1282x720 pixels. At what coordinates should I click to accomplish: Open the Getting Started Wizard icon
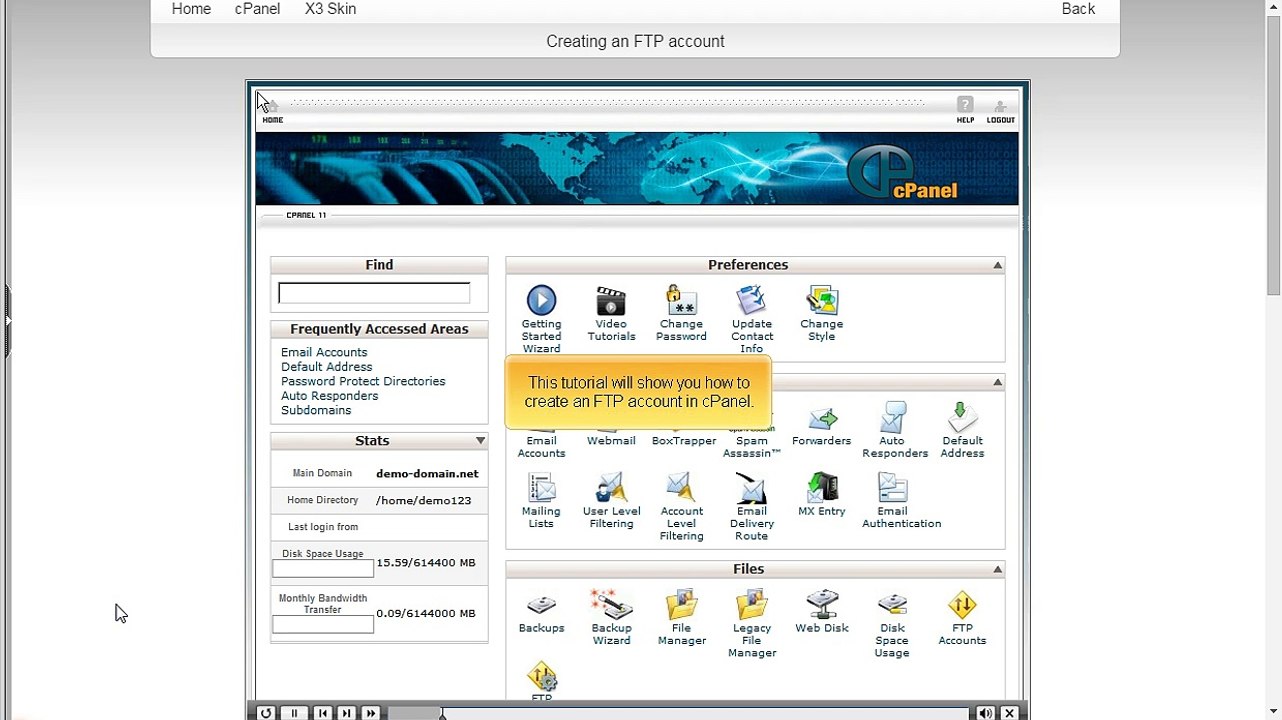point(541,301)
